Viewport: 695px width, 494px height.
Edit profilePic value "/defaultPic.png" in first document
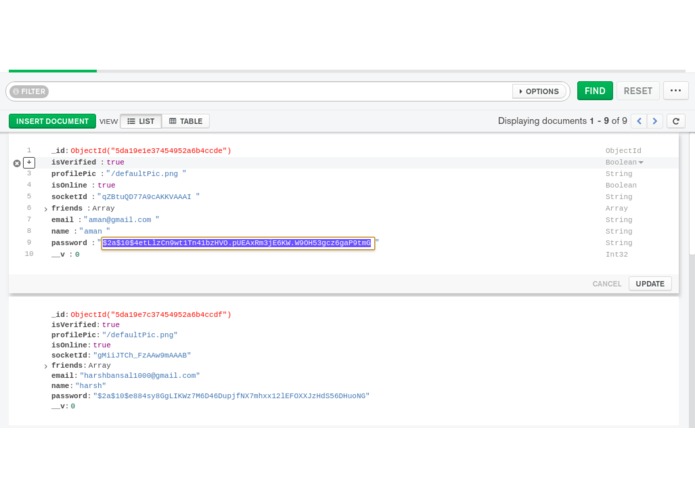point(146,174)
